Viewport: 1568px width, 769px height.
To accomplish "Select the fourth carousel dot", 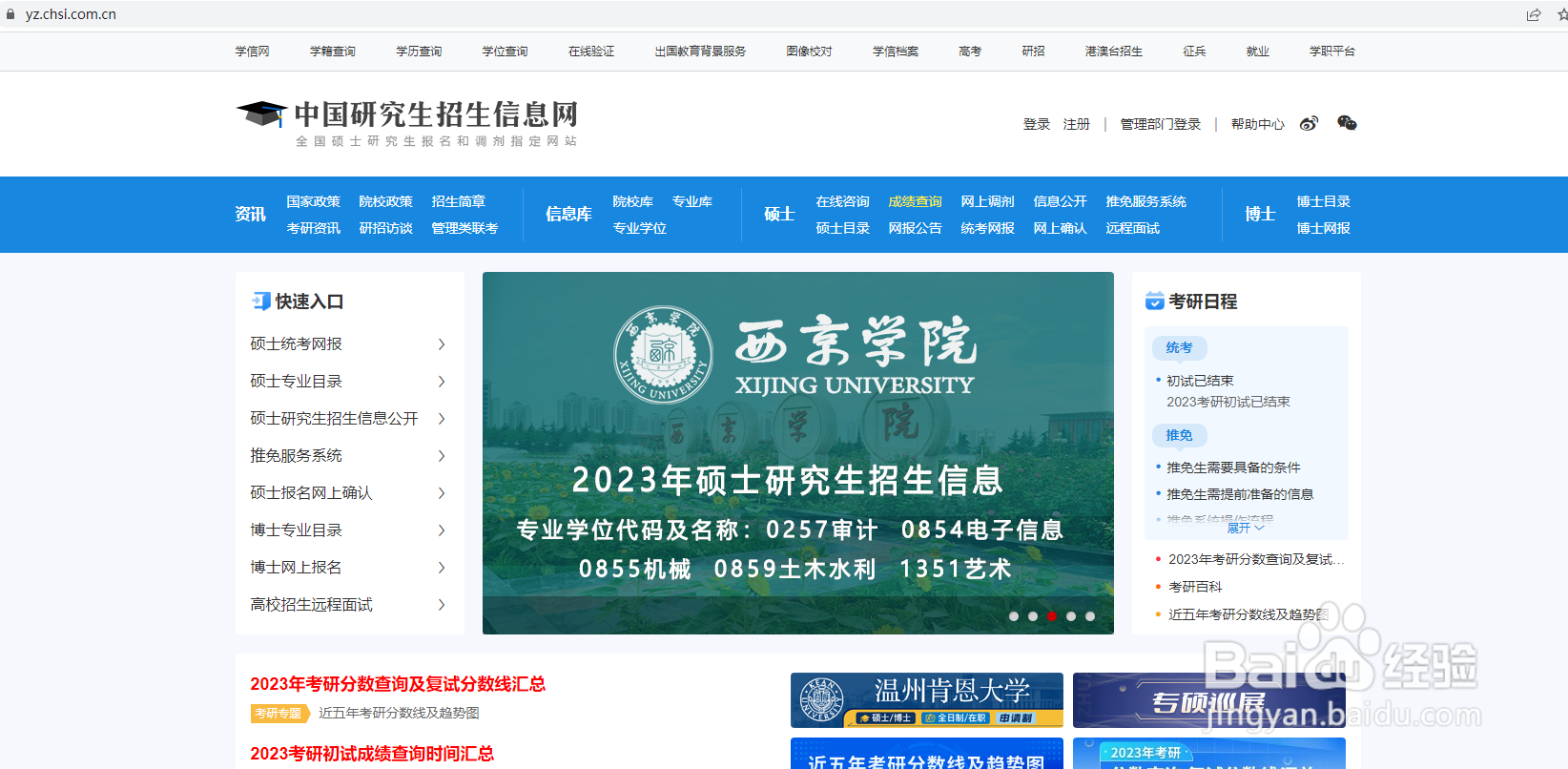I will (1071, 616).
